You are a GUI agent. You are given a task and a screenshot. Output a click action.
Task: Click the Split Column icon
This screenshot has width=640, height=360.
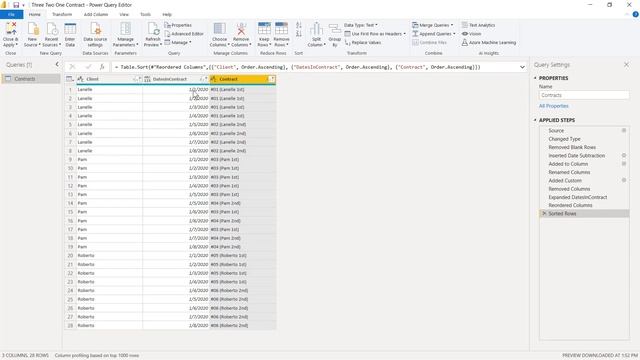point(316,34)
